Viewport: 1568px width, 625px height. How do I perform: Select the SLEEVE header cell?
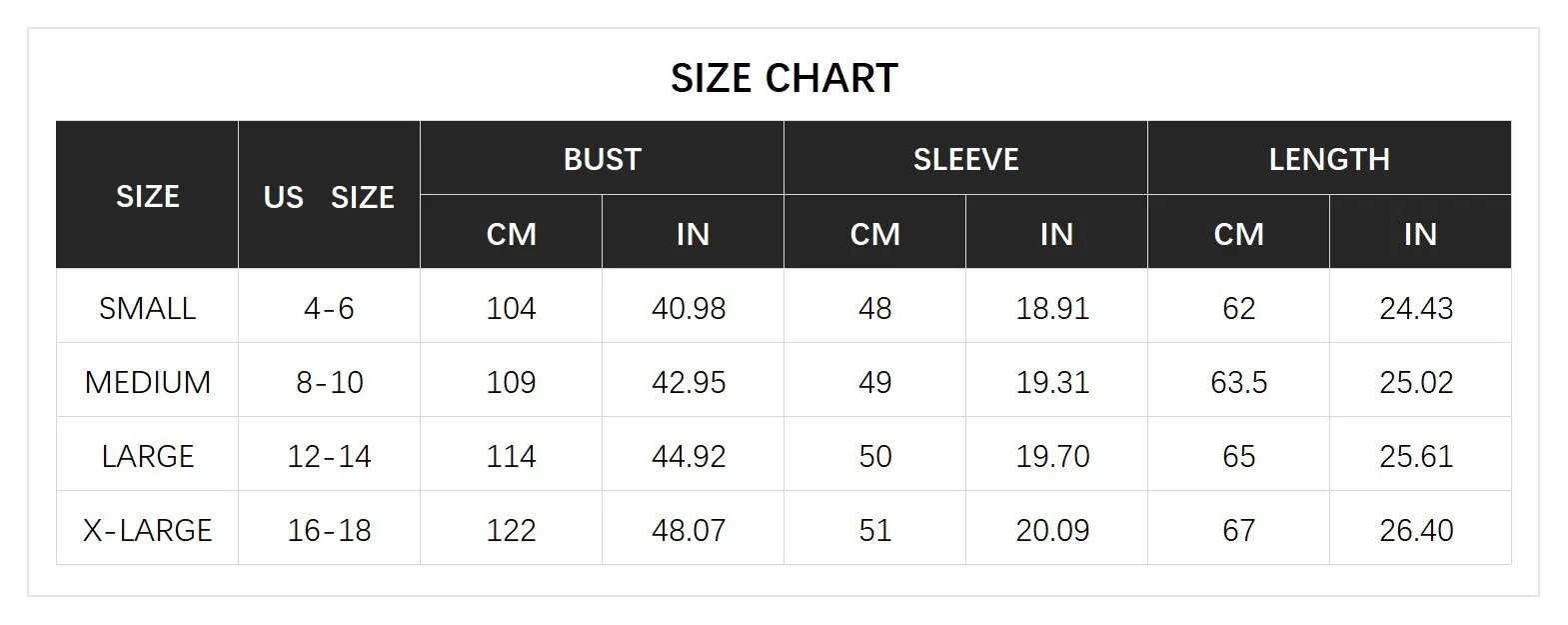[x=965, y=159]
